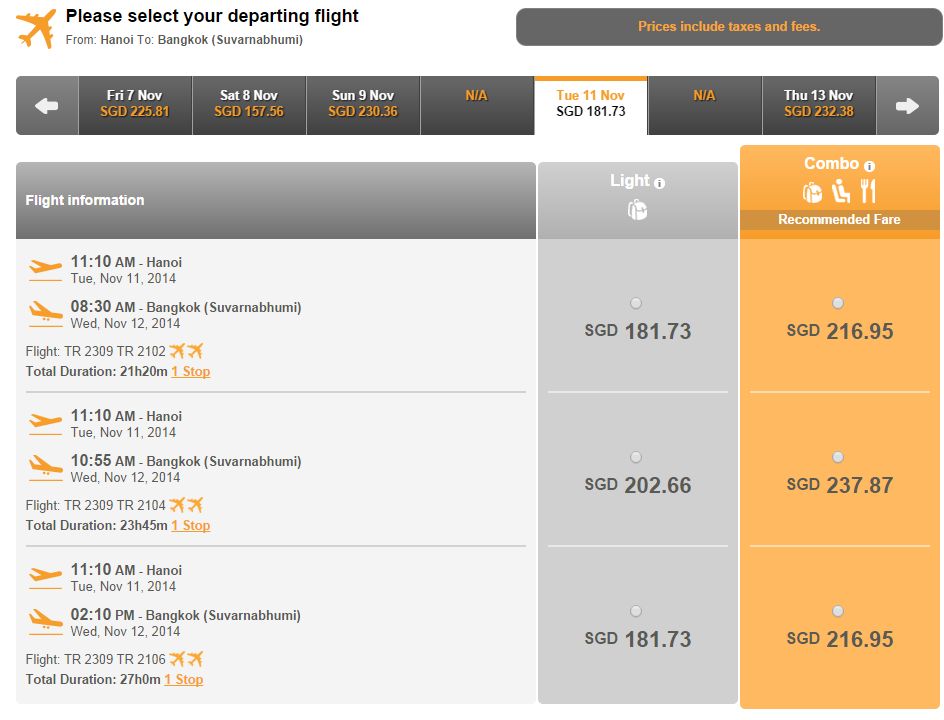This screenshot has width=944, height=720.
Task: Click the info icon next to Light
Action: click(659, 183)
